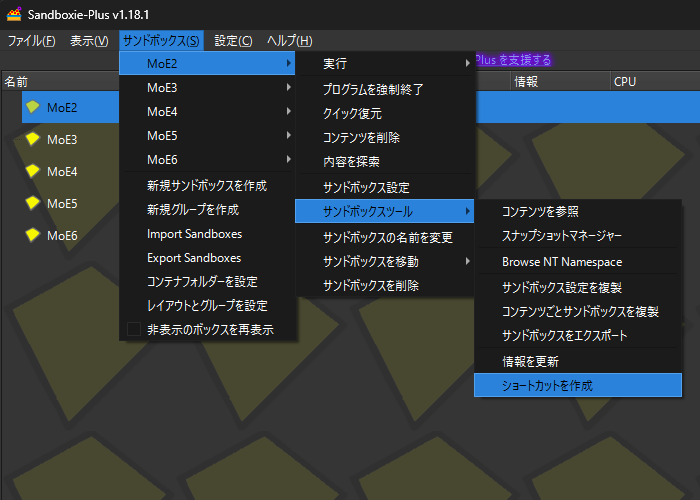Click the Sandboxie-Plus app icon in title bar

[x=14, y=14]
